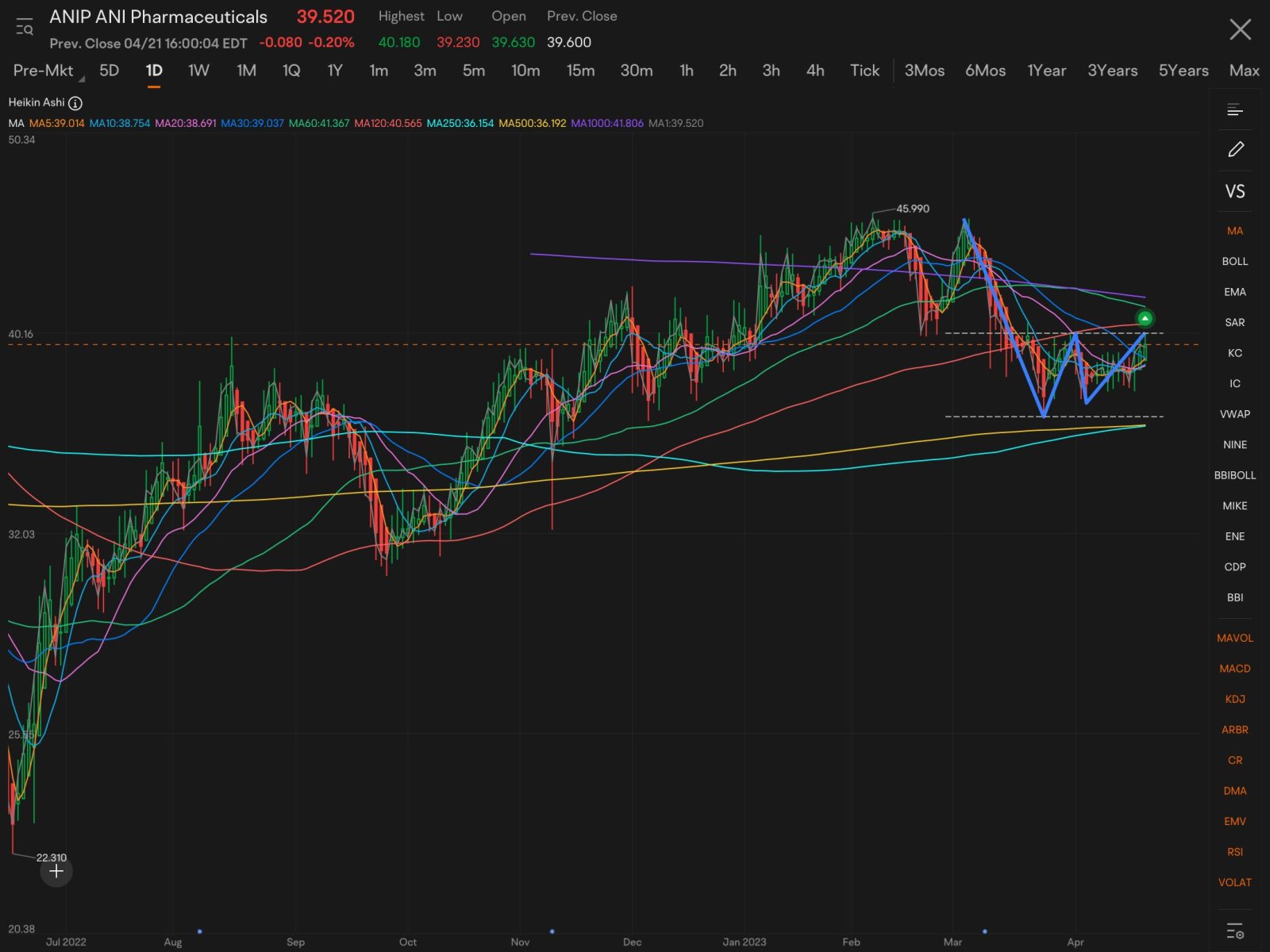The height and width of the screenshot is (952, 1270).
Task: Toggle the ARBR sub-indicator
Action: (x=1235, y=730)
